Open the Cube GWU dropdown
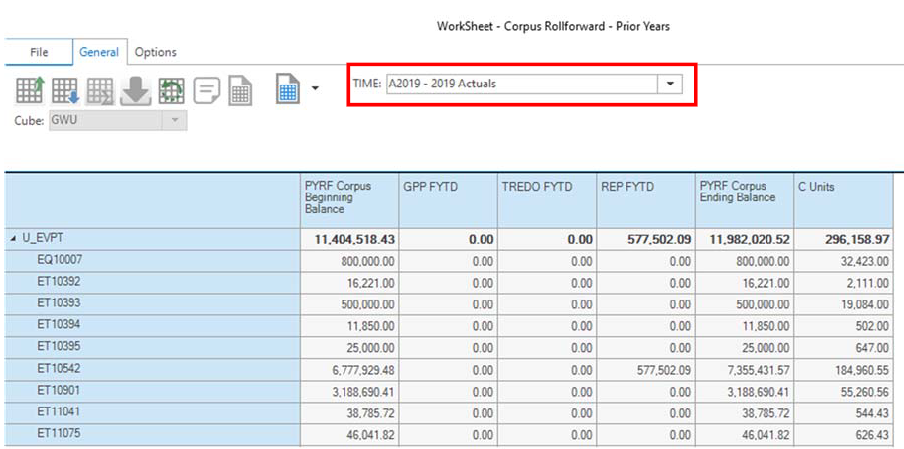904x449 pixels. tap(176, 120)
